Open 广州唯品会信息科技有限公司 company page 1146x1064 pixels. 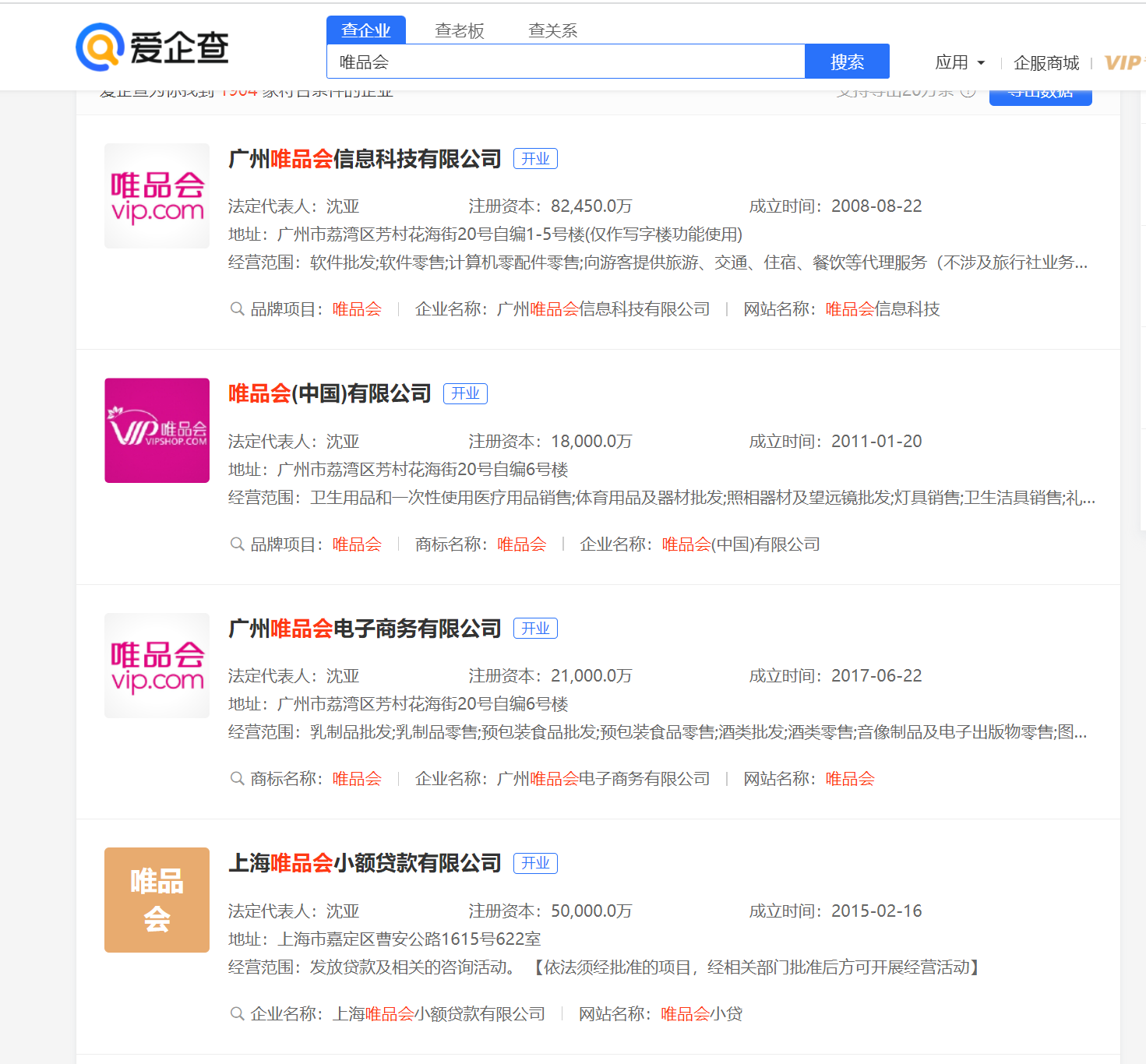coord(365,159)
